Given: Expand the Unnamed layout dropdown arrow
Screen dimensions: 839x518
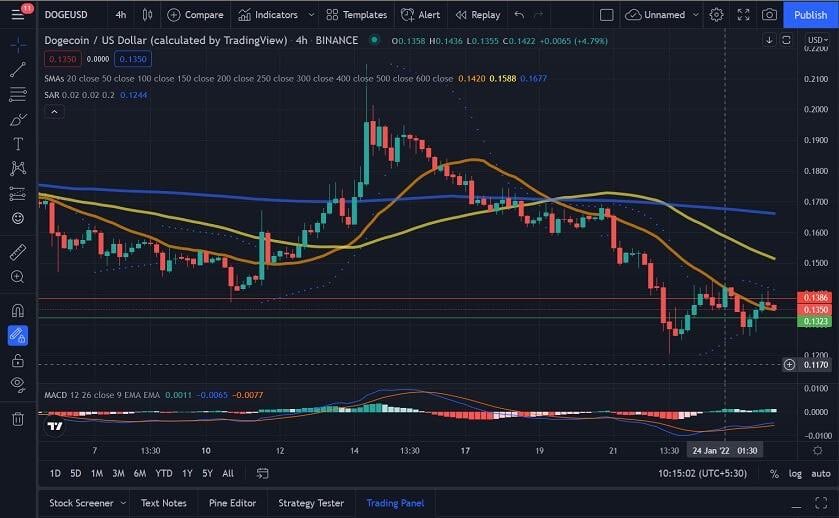Looking at the screenshot, I should click(x=696, y=14).
